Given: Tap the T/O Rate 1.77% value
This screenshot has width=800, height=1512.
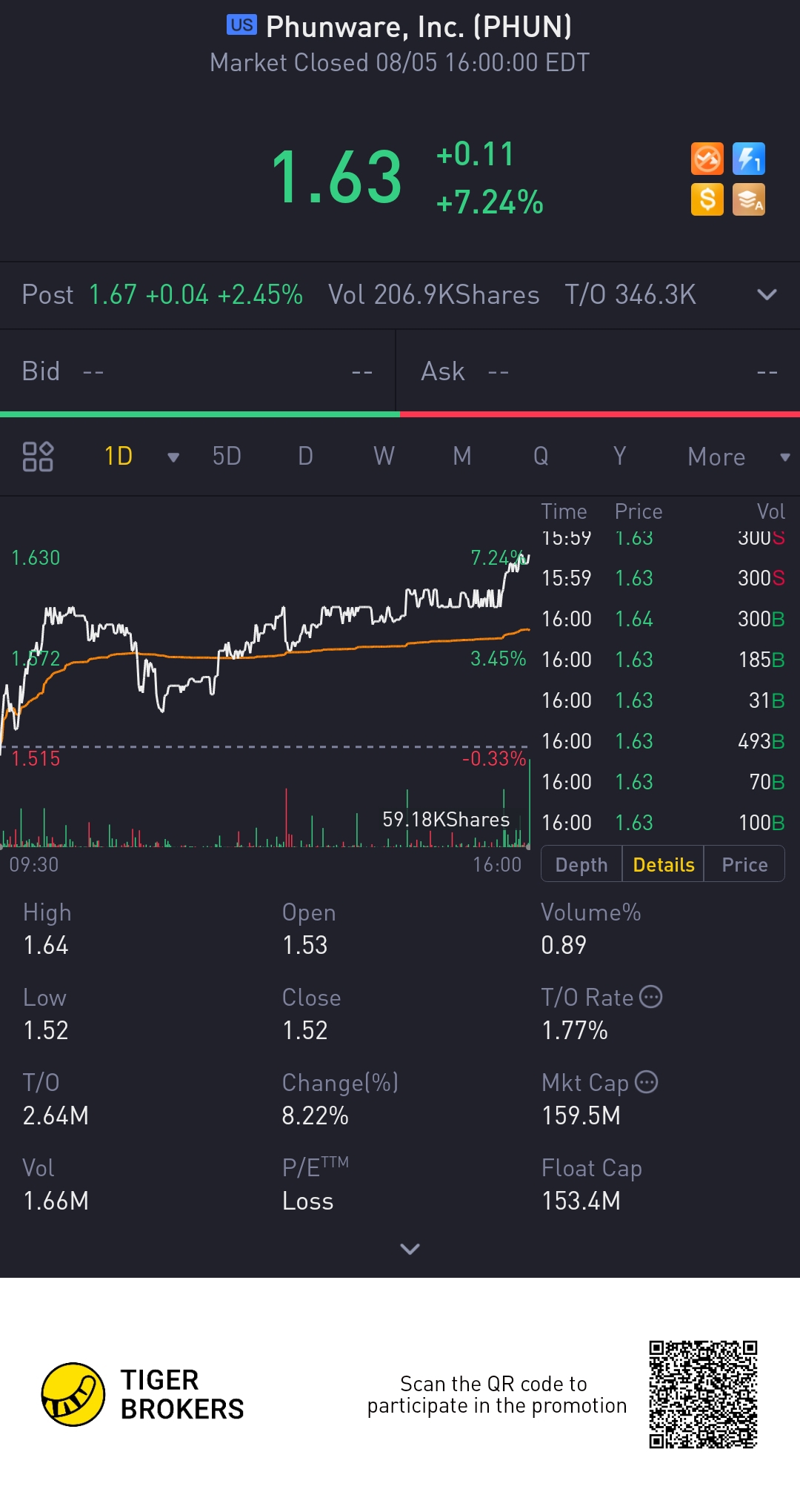Looking at the screenshot, I should point(575,1030).
